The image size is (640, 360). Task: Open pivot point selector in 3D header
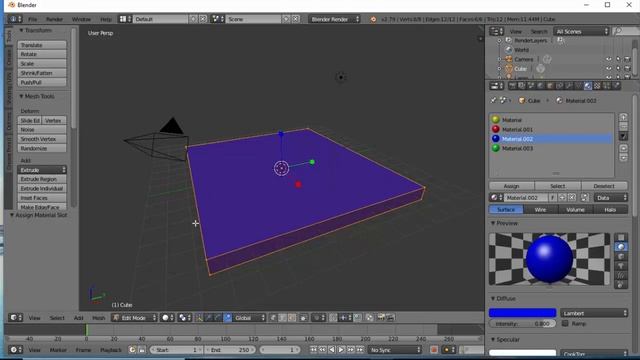184,318
